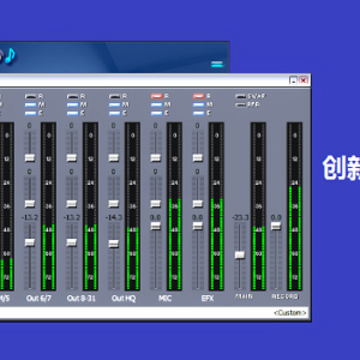Click the middle small slider handle on EFX
Image resolution: width=360 pixels, height=360 pixels.
pyautogui.click(x=198, y=204)
